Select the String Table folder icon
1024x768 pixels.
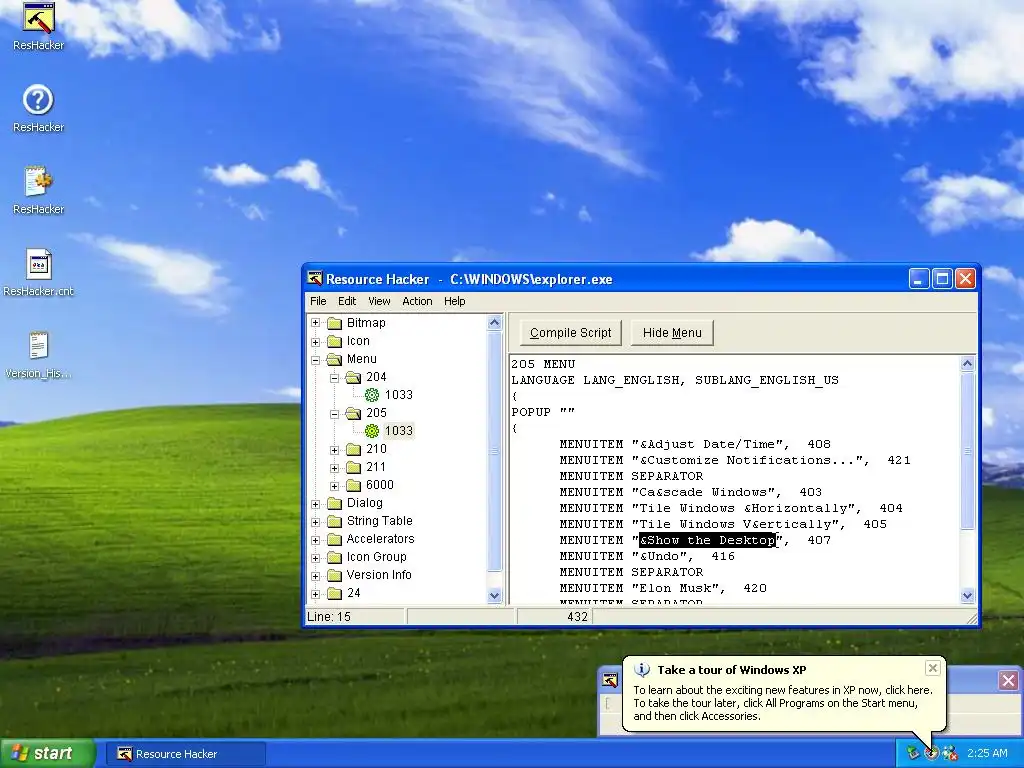click(x=334, y=521)
